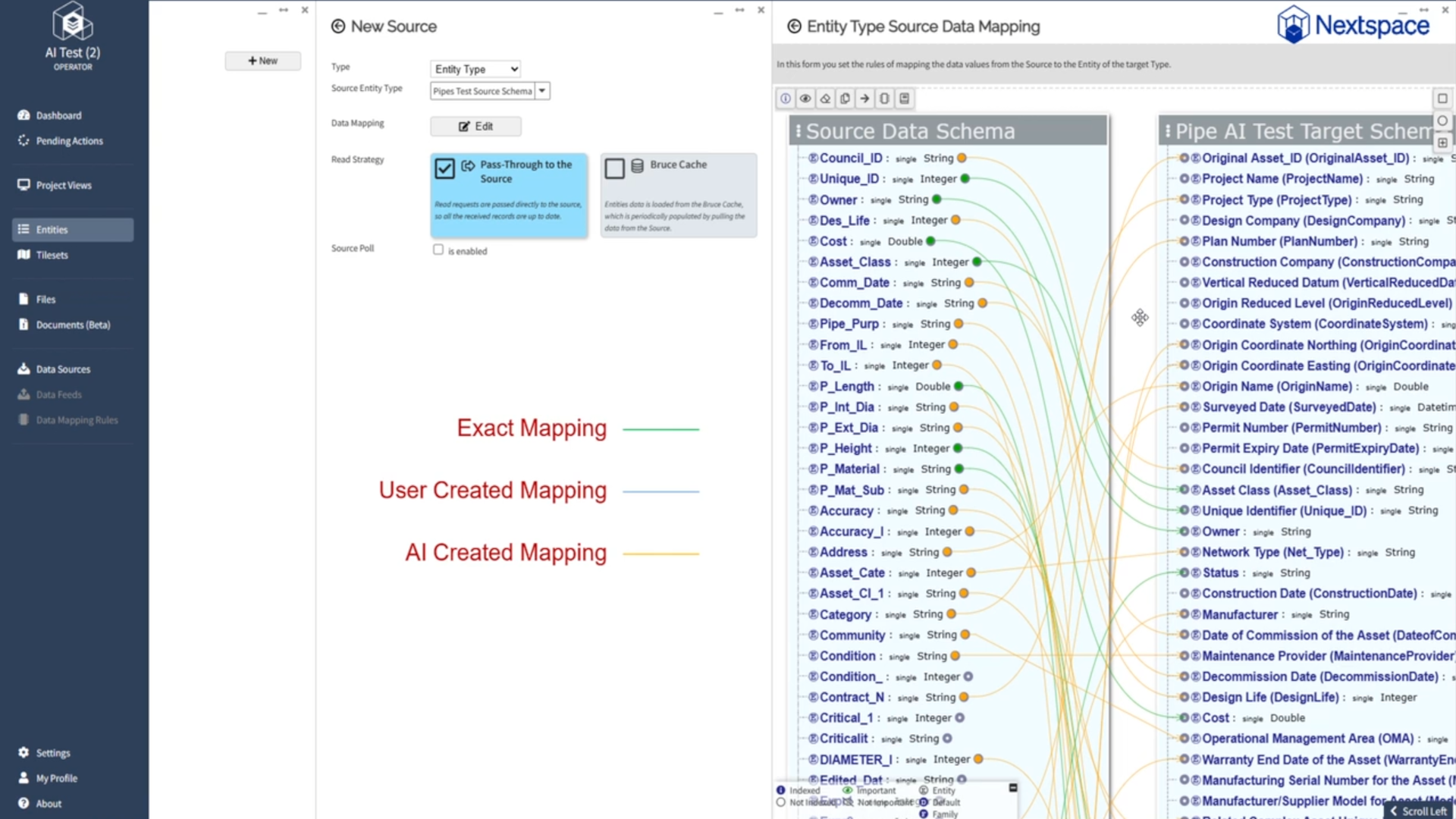Click the forward arrow icon in mapping toolbar

point(864,98)
